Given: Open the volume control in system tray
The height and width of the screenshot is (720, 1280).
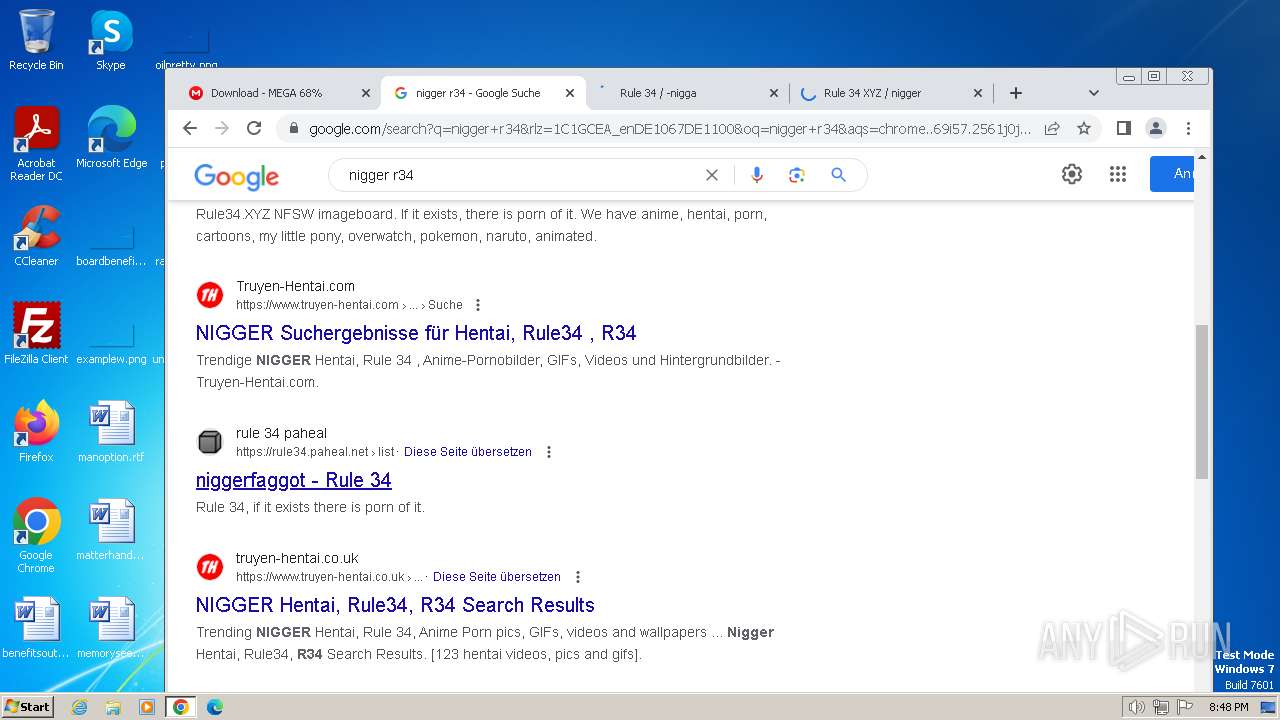Looking at the screenshot, I should (x=1136, y=707).
